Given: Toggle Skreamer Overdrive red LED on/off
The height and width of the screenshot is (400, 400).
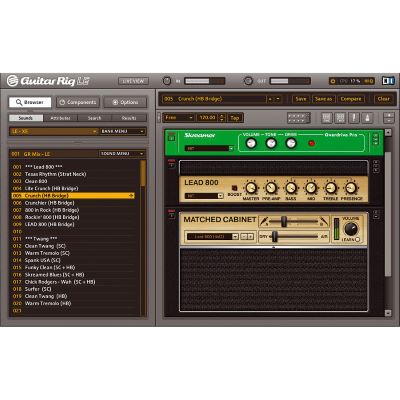Looking at the screenshot, I should 312,144.
